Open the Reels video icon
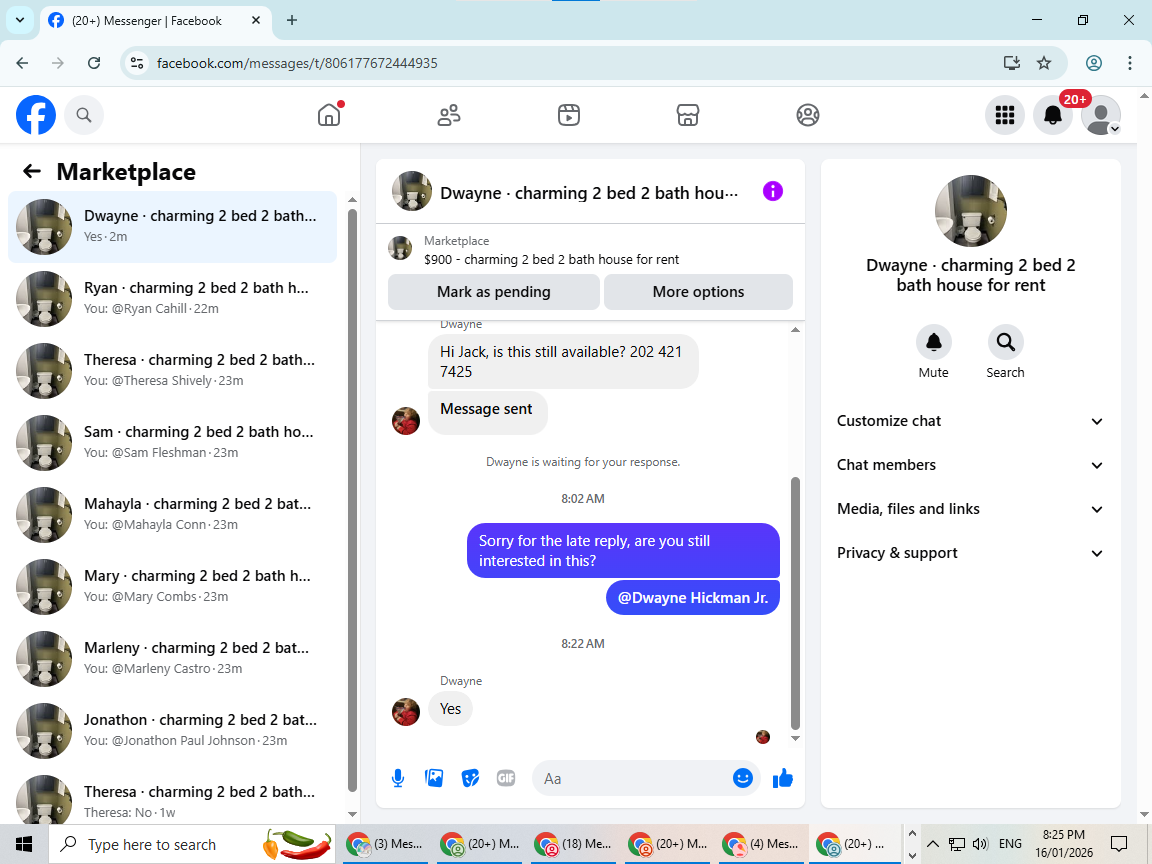Viewport: 1152px width, 864px height. tap(569, 115)
